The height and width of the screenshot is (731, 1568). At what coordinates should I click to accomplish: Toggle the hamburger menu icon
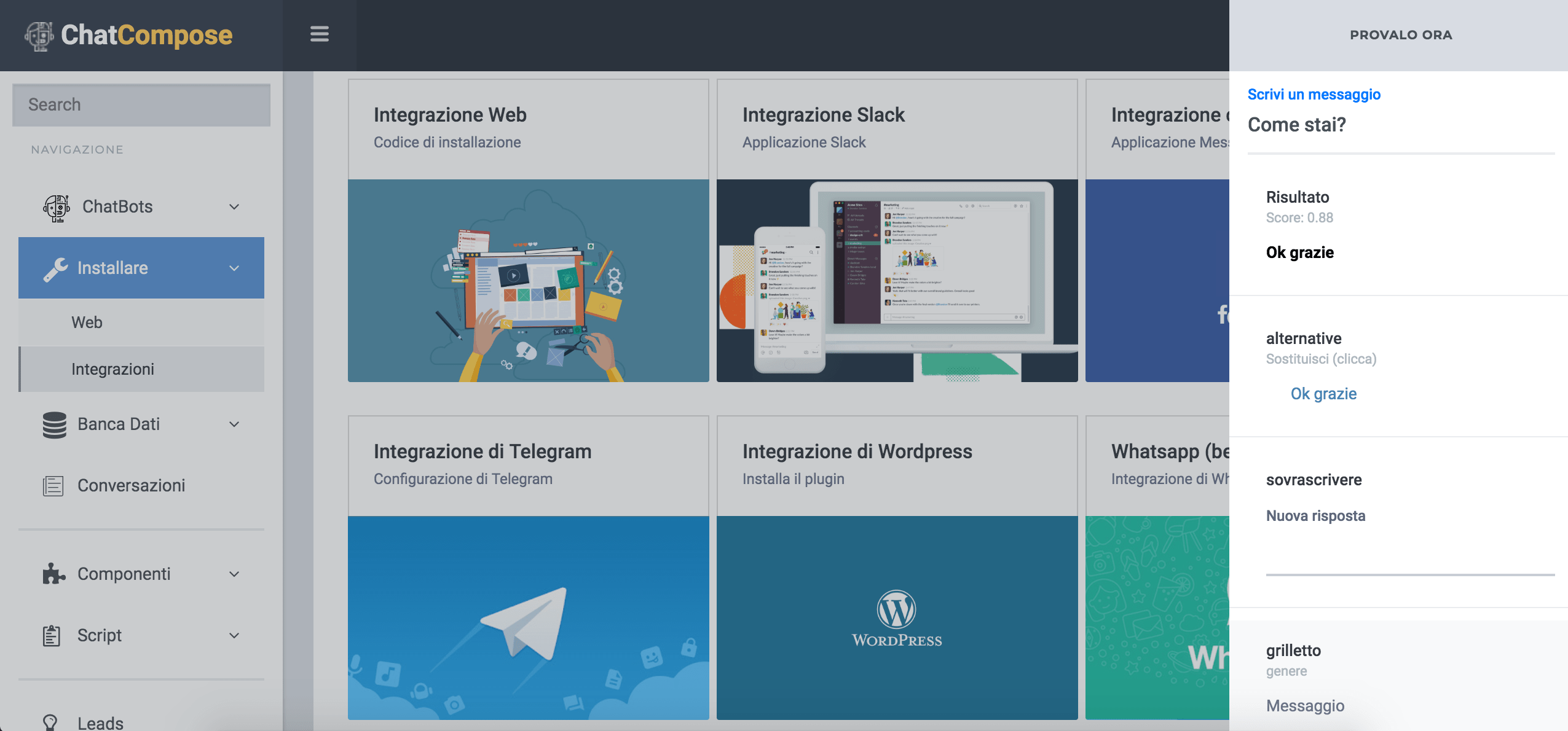[x=320, y=34]
